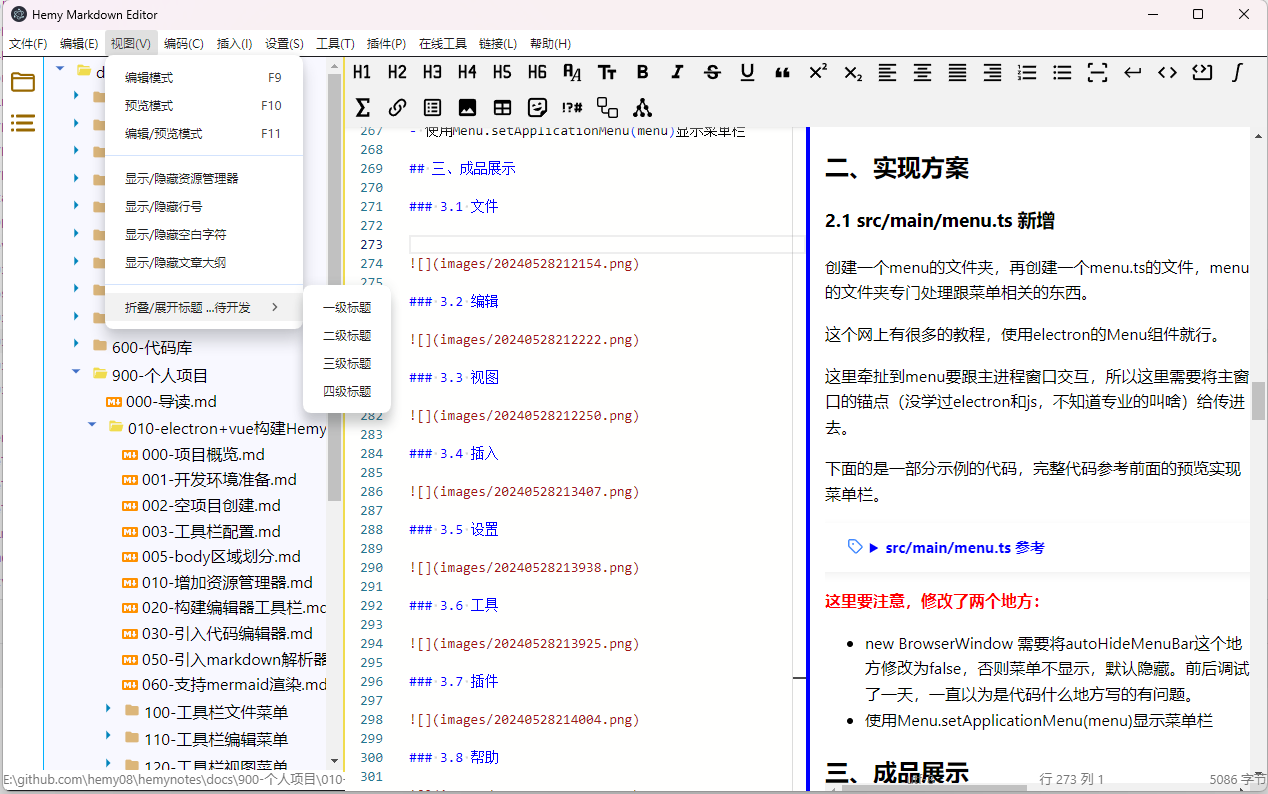Click the italic toolbar icon
This screenshot has height=794, width=1268.
tap(677, 72)
